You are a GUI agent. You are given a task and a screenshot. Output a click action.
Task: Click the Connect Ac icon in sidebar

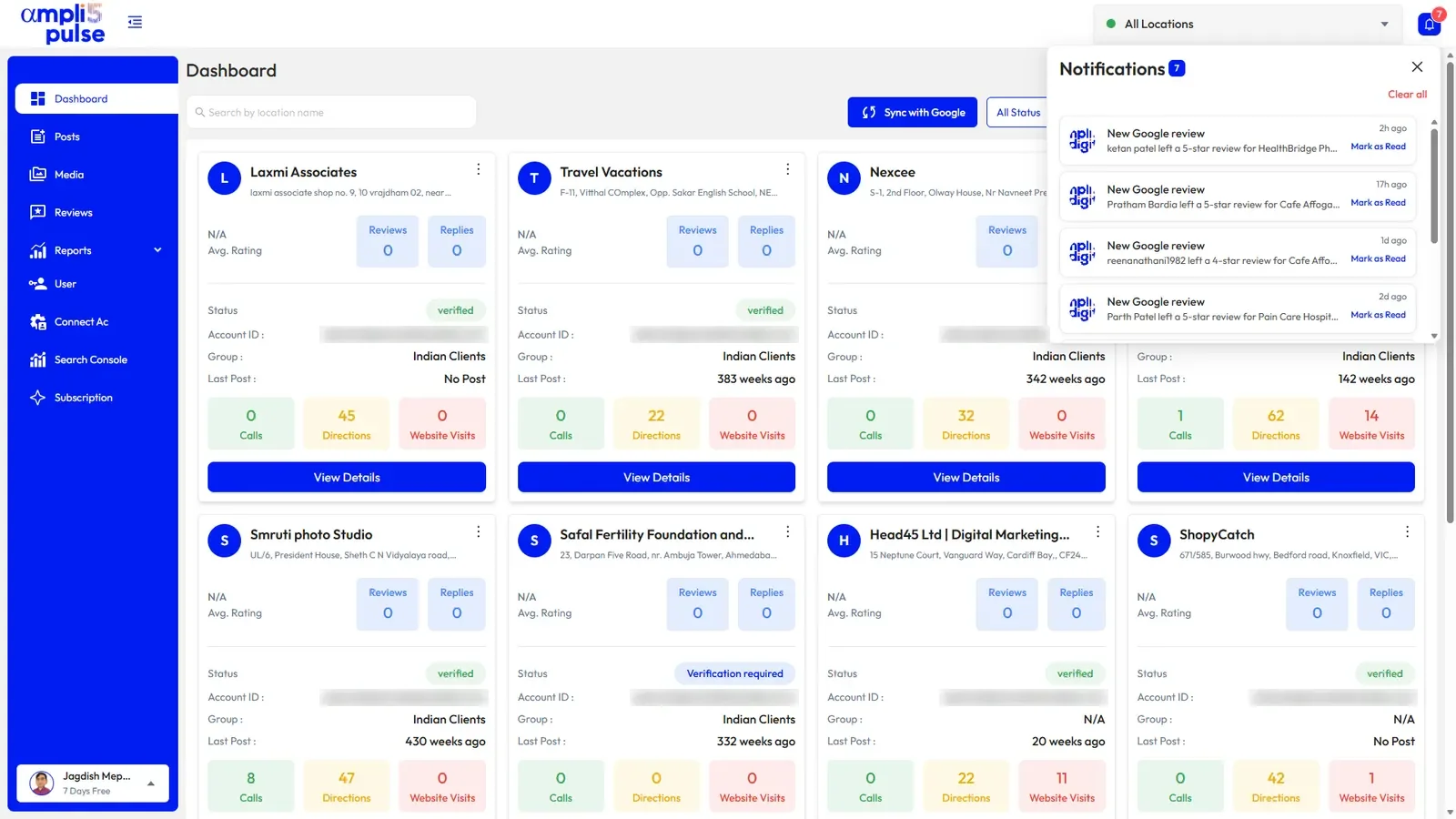37,321
